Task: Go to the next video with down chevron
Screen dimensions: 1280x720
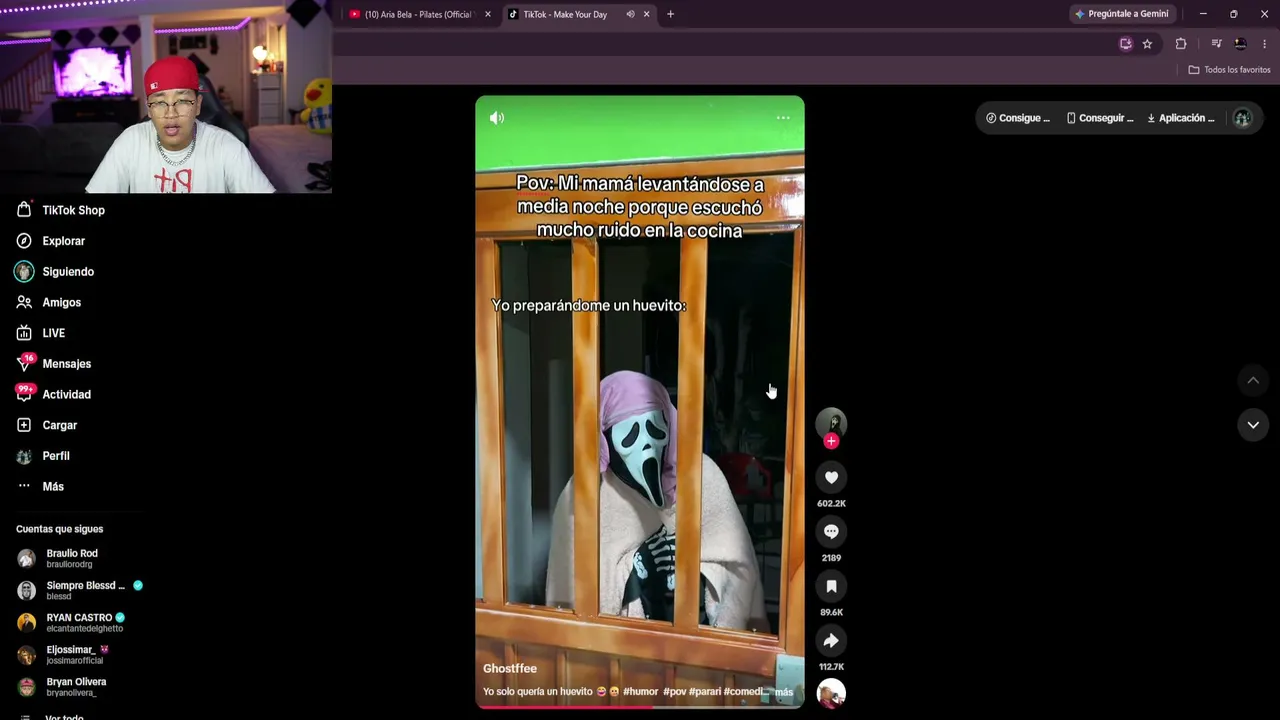Action: (1253, 425)
